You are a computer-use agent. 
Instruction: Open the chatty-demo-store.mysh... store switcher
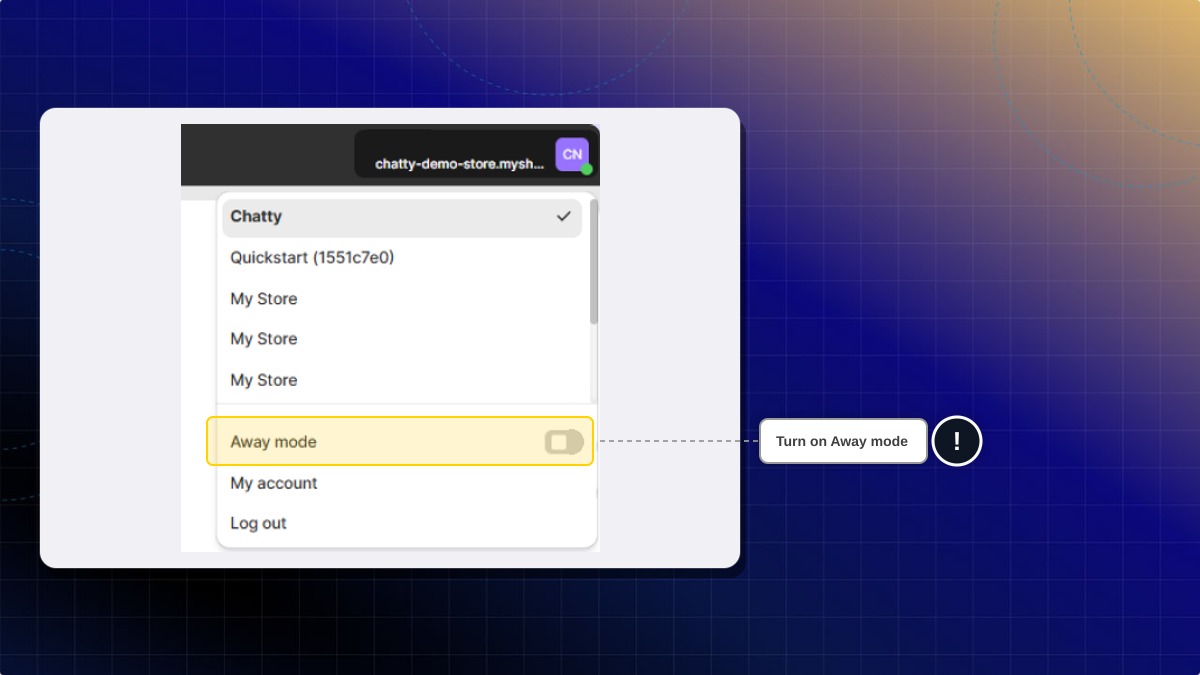(477, 154)
